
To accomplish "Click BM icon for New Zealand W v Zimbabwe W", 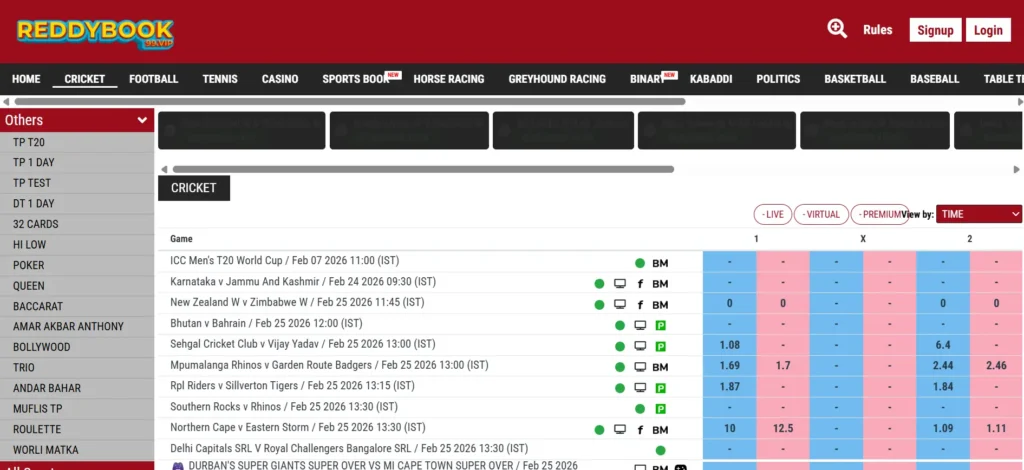I will (x=660, y=305).
